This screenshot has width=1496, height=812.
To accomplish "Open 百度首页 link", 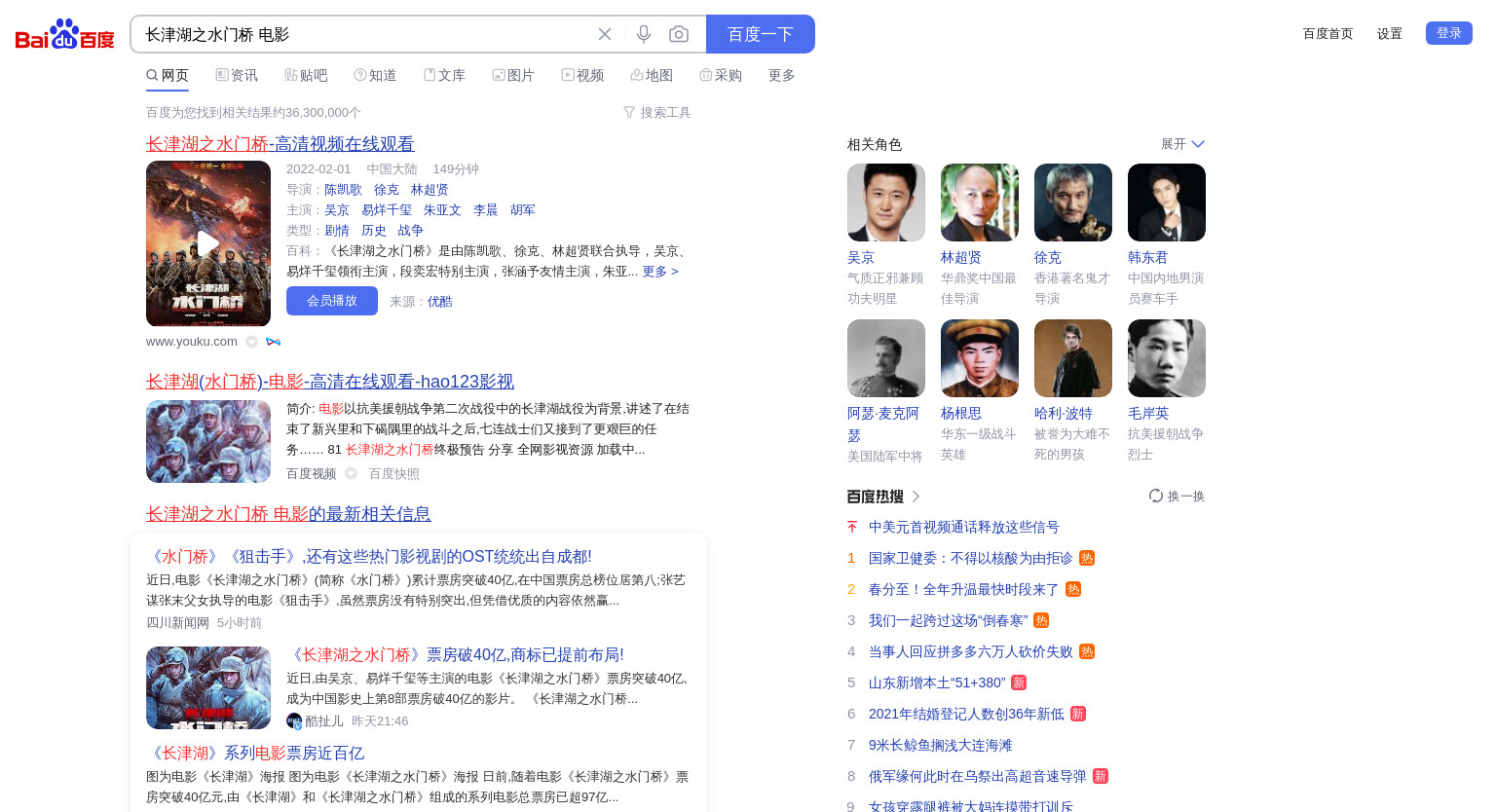I will click(1328, 33).
